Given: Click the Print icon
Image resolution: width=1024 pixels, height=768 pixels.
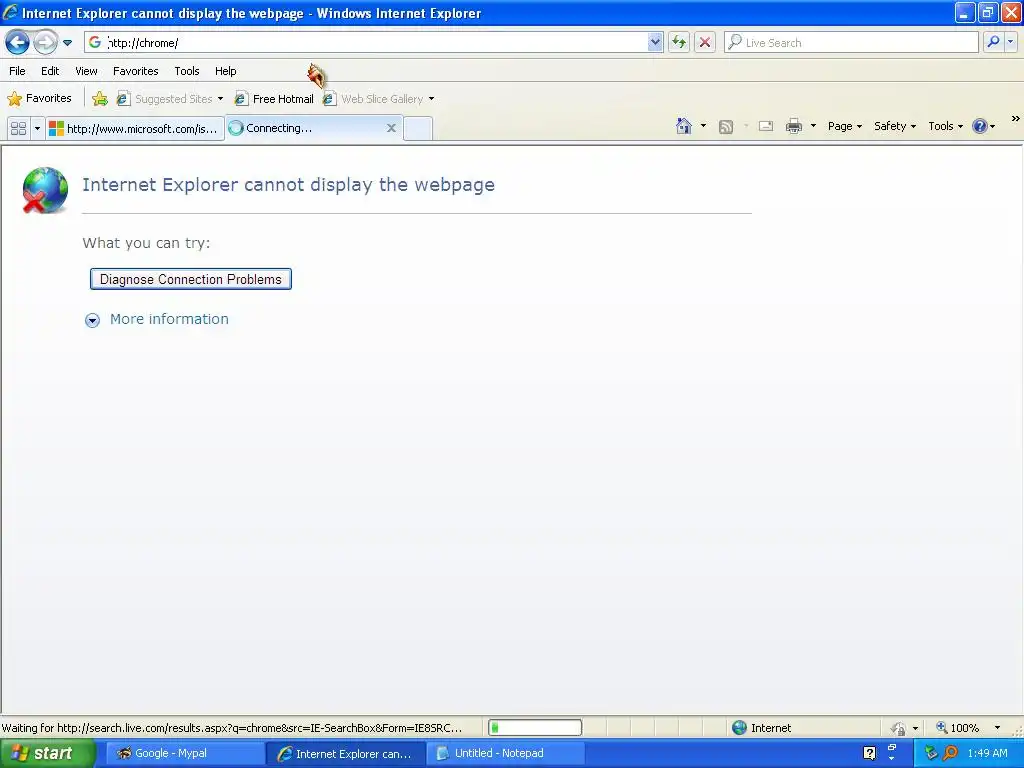Looking at the screenshot, I should click(x=793, y=126).
